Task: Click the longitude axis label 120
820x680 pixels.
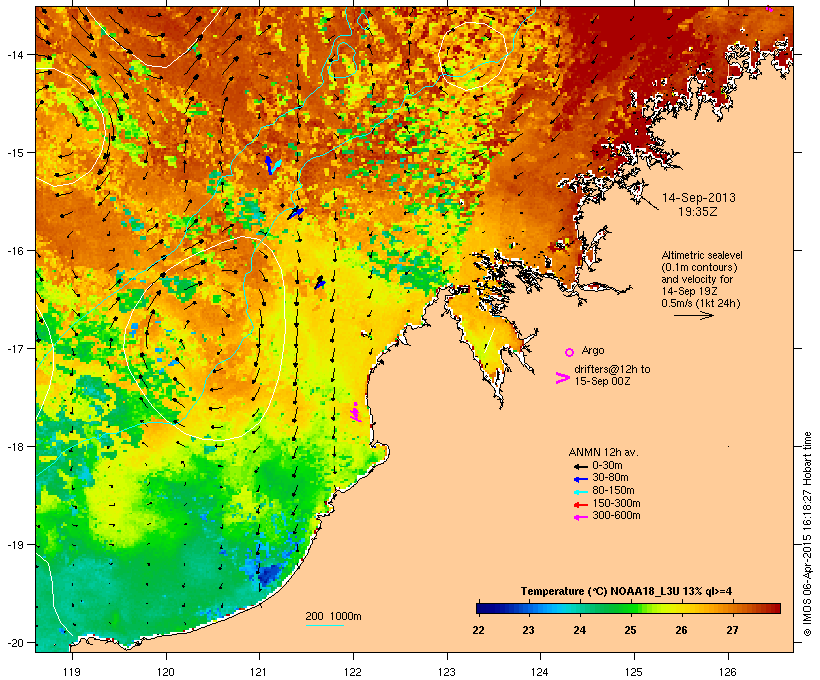Action: pyautogui.click(x=166, y=672)
